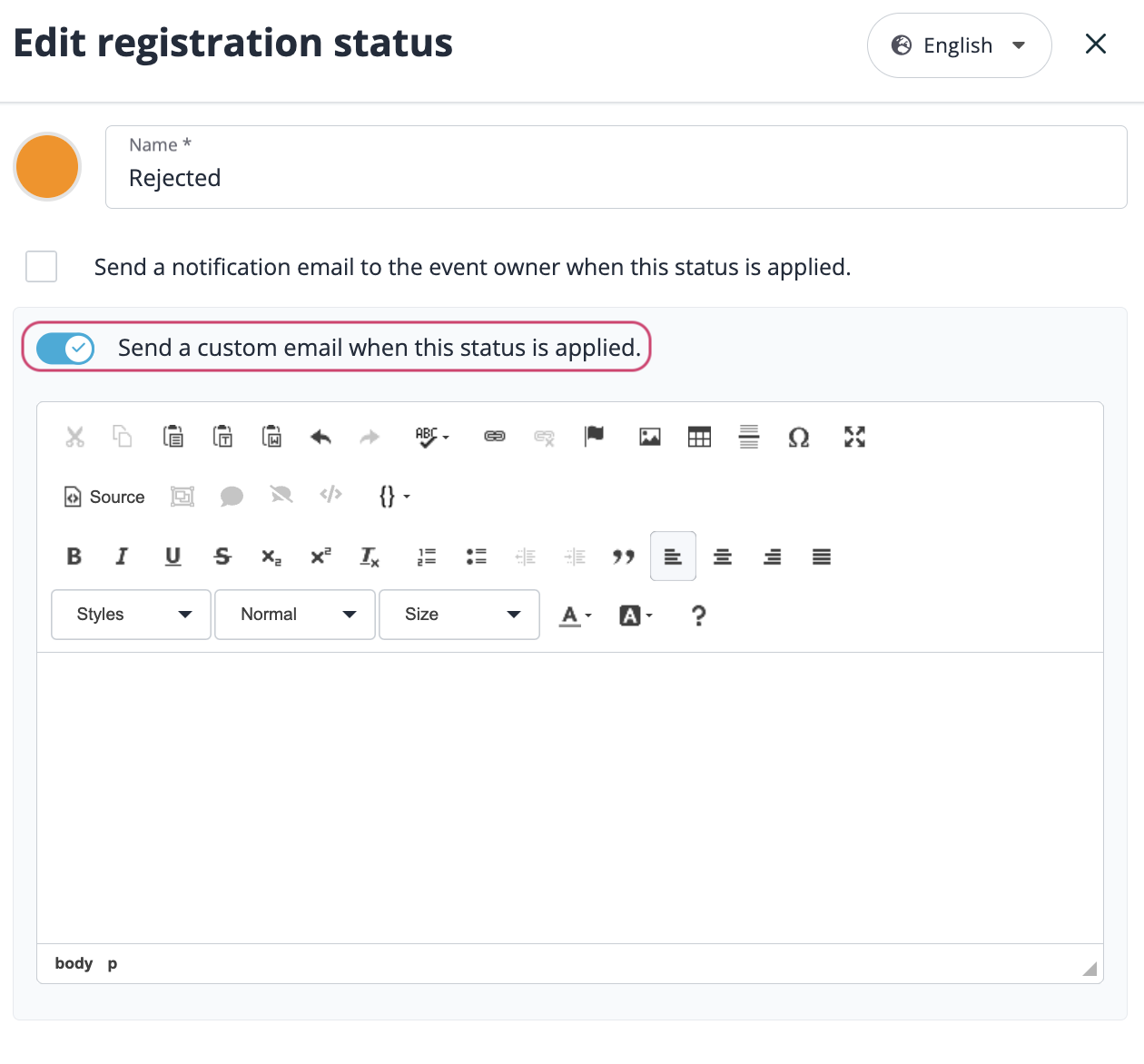Switch the language from English
1144x1064 pixels.
pyautogui.click(x=959, y=44)
